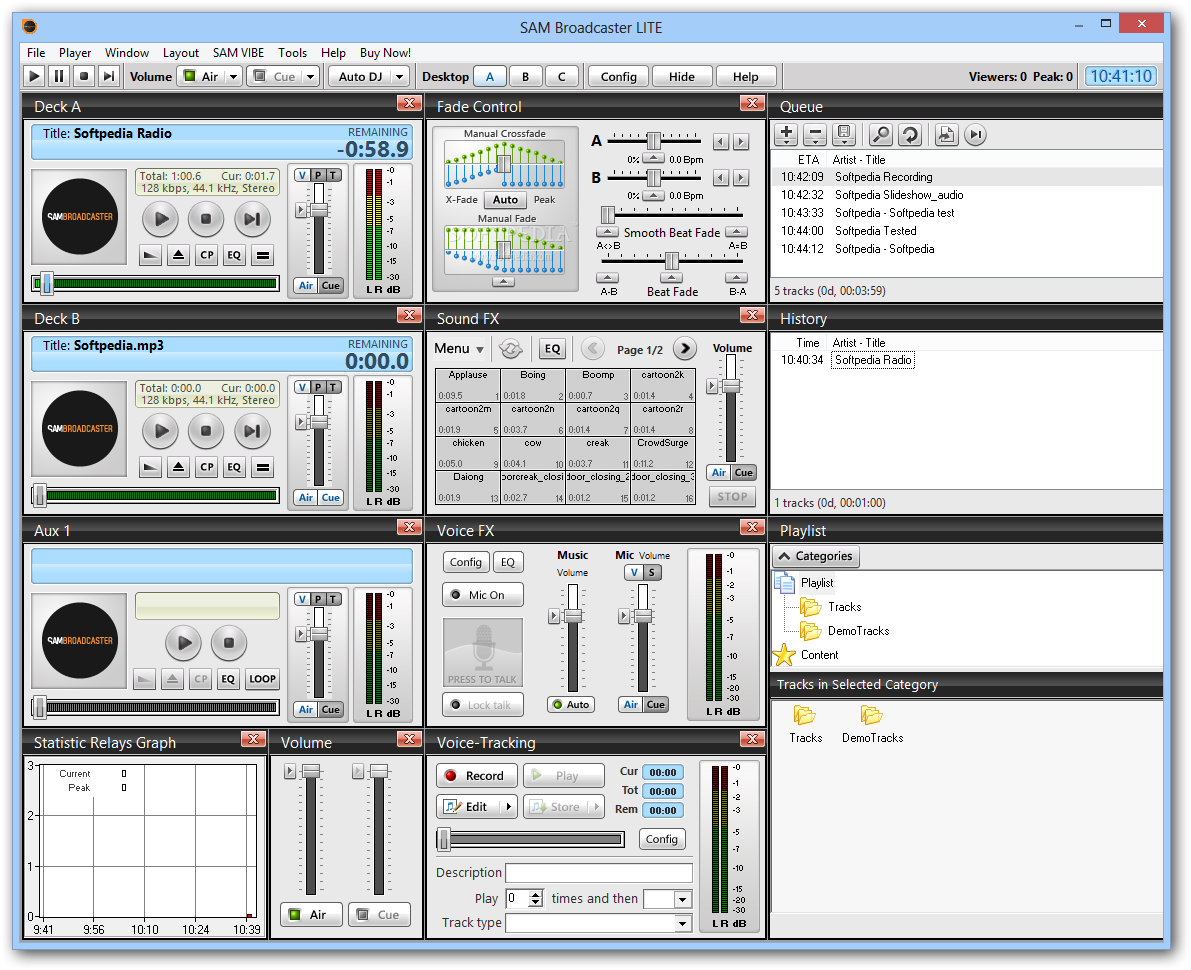Open Deck A EQ
The width and height of the screenshot is (1191, 970).
[234, 255]
